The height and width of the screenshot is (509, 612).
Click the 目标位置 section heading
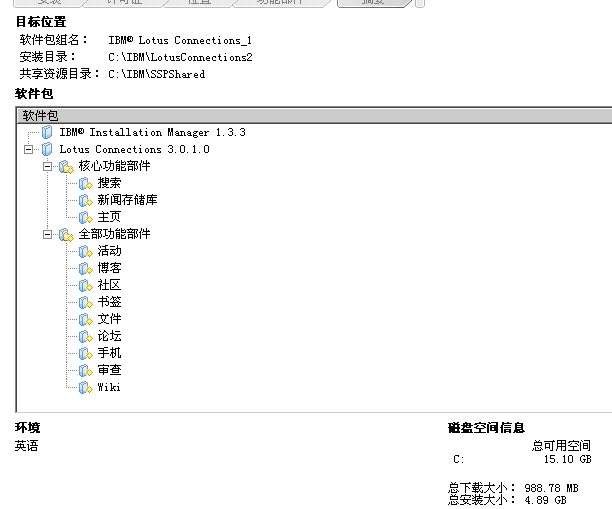point(41,22)
